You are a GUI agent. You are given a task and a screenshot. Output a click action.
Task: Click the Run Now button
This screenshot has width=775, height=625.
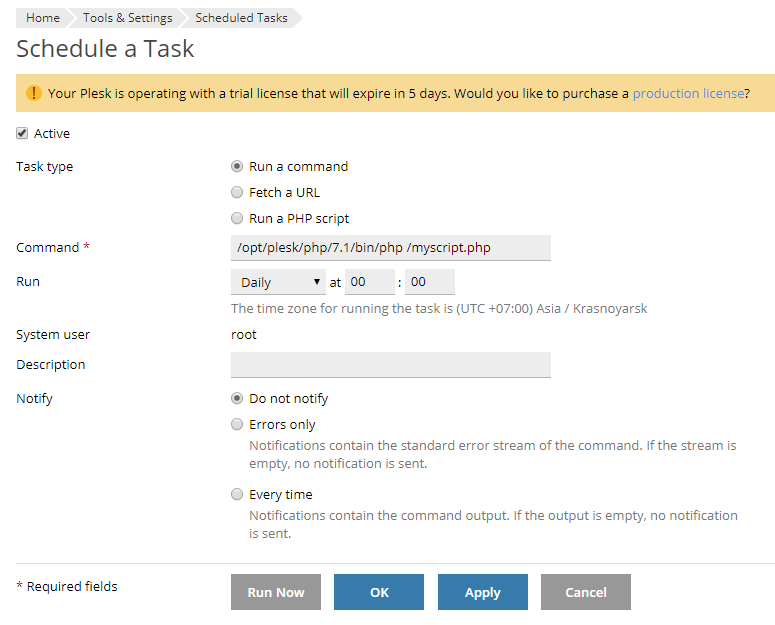coord(276,592)
